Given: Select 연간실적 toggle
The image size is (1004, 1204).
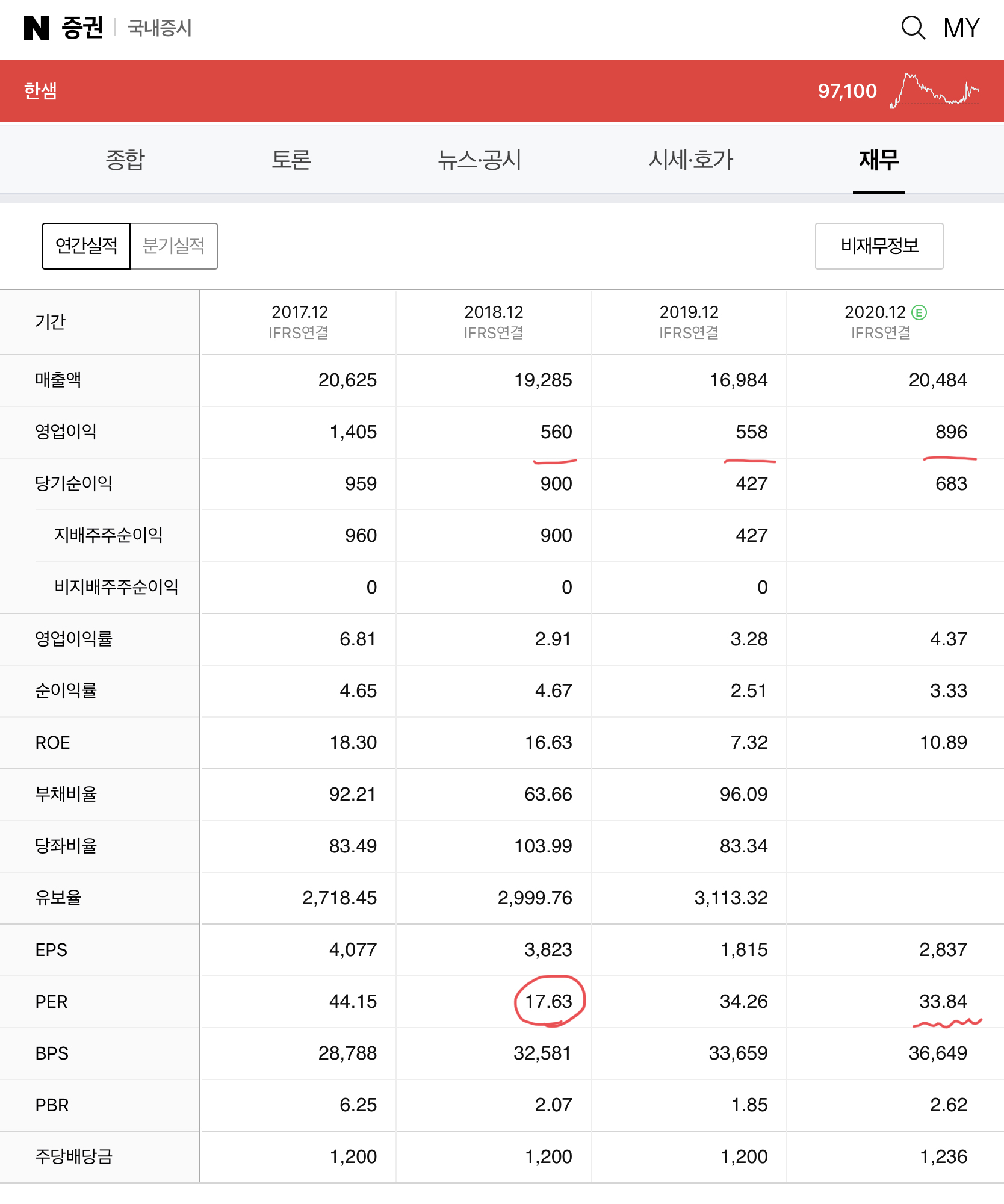Looking at the screenshot, I should click(x=86, y=246).
